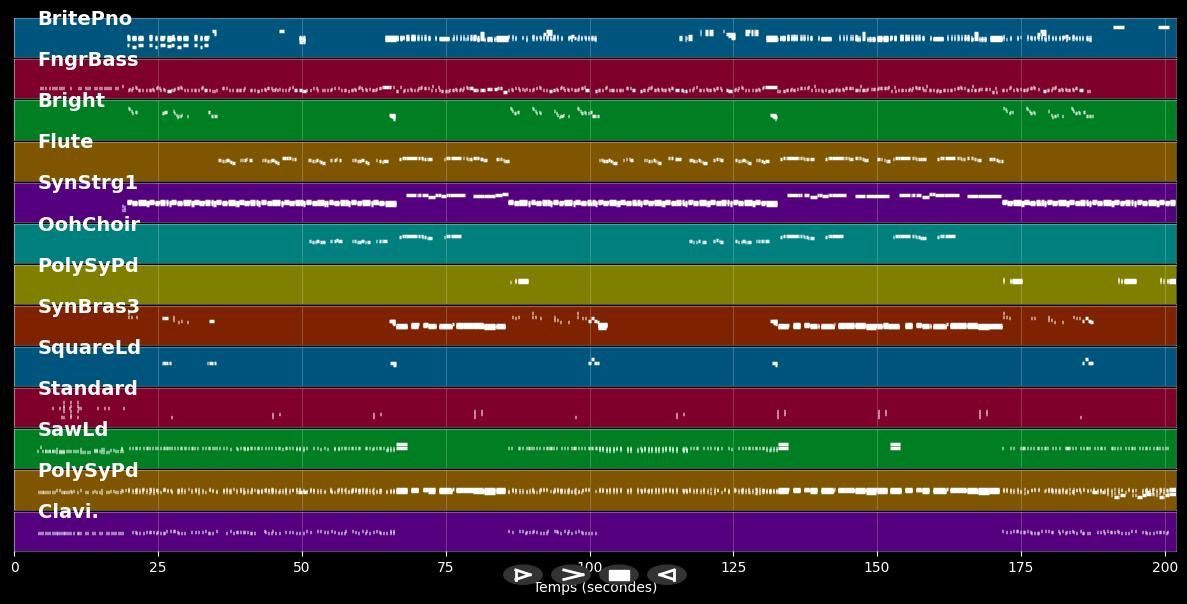Image resolution: width=1187 pixels, height=604 pixels.
Task: Select the BritePno track label
Action: tap(85, 19)
